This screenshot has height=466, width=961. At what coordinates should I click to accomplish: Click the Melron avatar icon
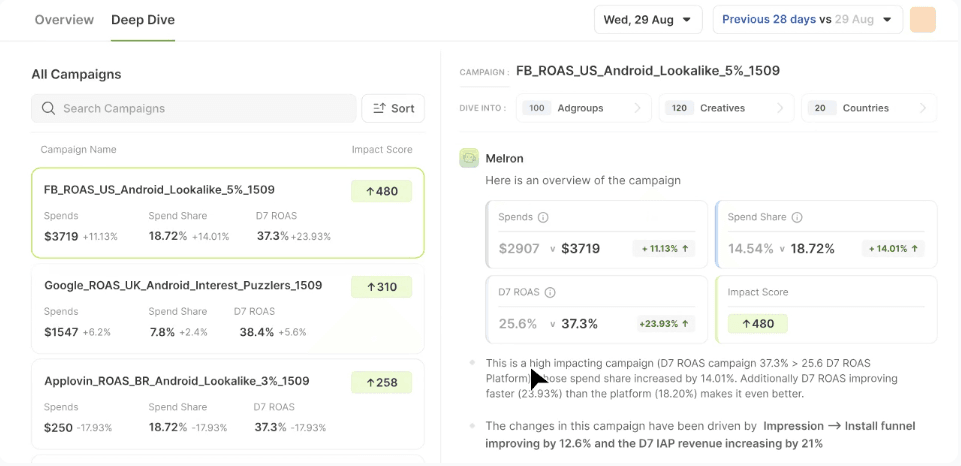click(x=469, y=158)
